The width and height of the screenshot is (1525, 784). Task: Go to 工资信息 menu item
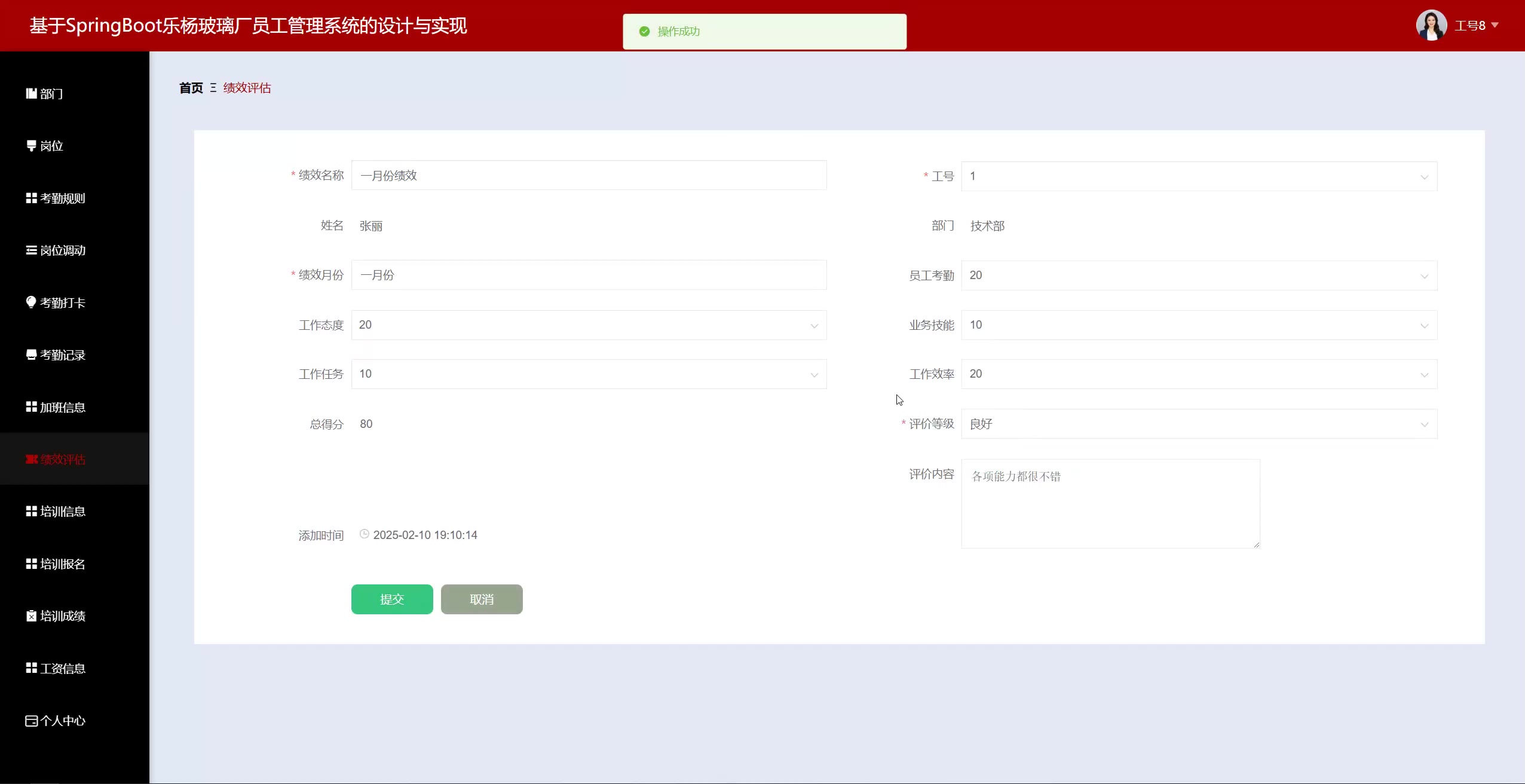62,669
